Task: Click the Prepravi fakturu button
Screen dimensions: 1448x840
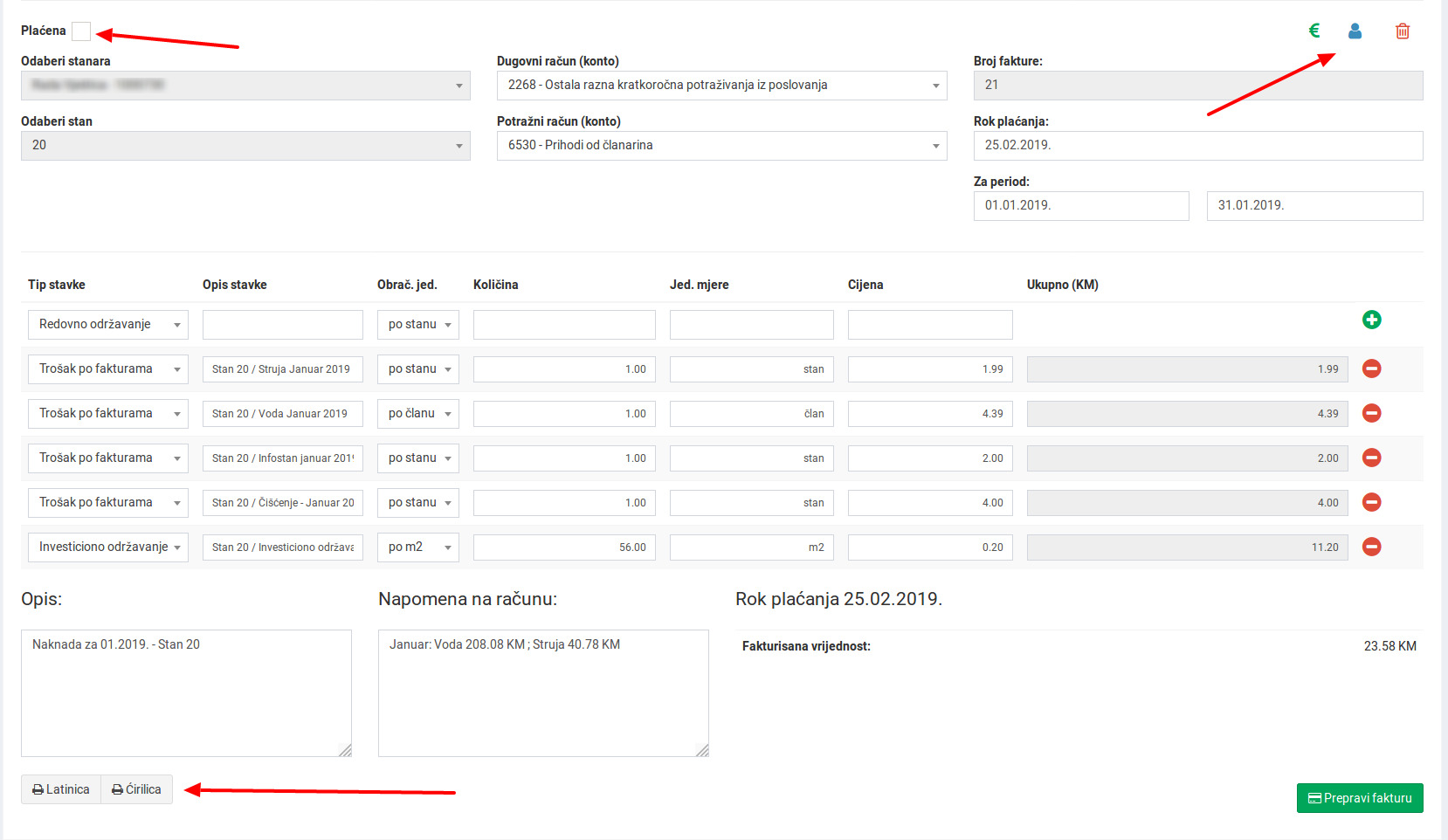Action: click(x=1359, y=798)
